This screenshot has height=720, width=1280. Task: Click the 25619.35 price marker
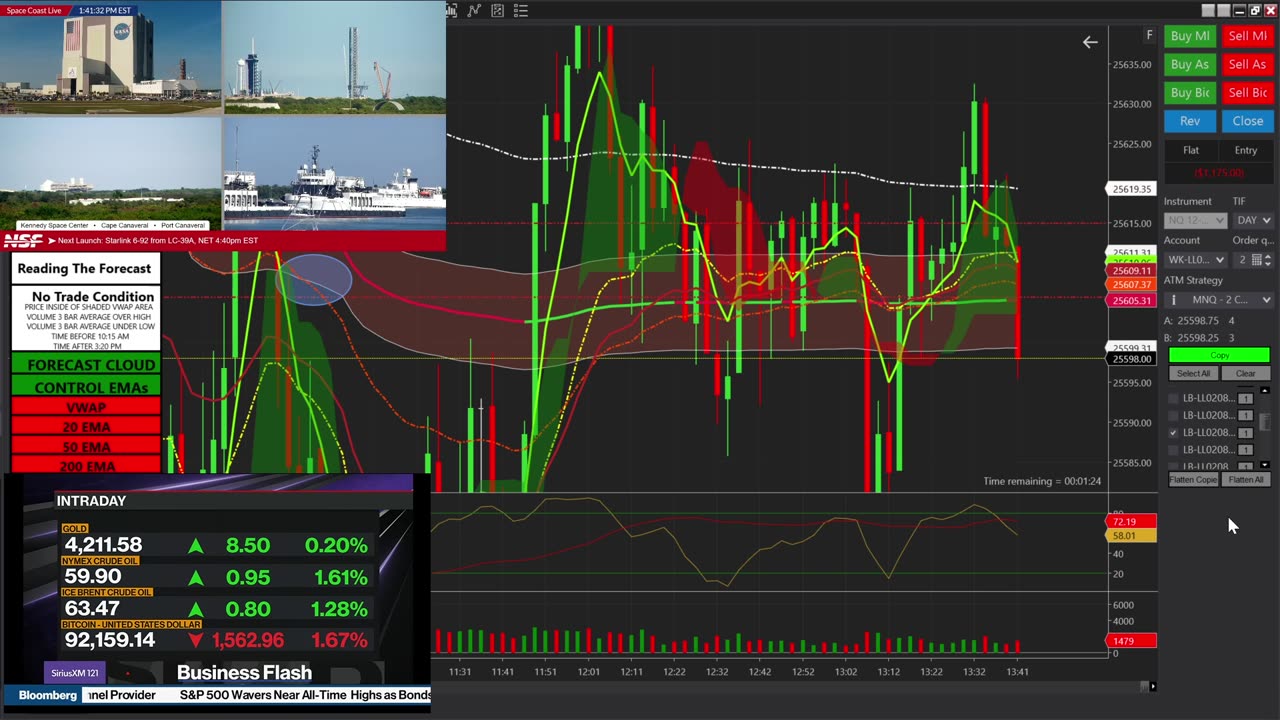click(x=1130, y=189)
